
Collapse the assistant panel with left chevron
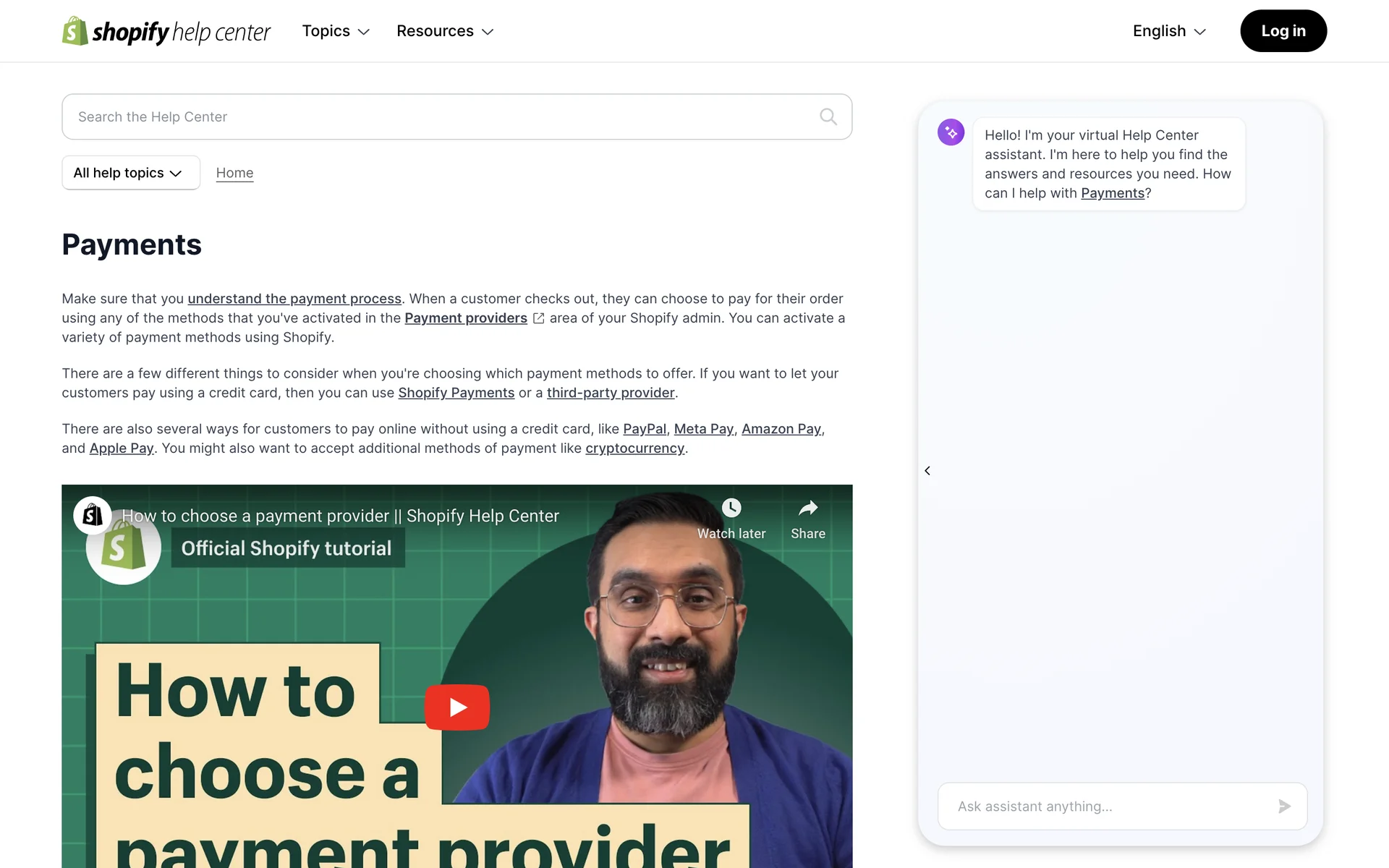pyautogui.click(x=927, y=471)
